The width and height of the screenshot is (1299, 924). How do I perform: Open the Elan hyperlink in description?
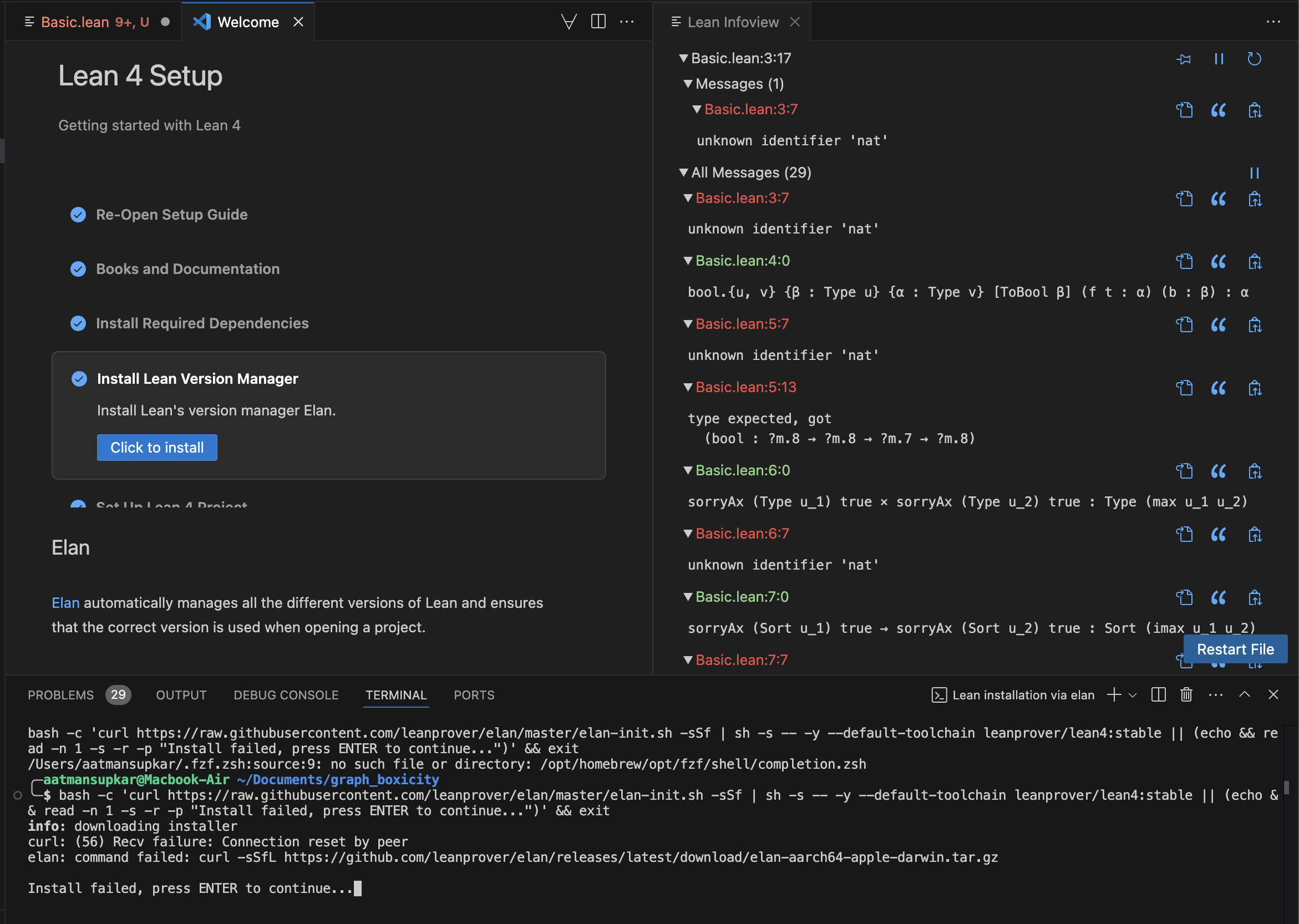coord(65,602)
